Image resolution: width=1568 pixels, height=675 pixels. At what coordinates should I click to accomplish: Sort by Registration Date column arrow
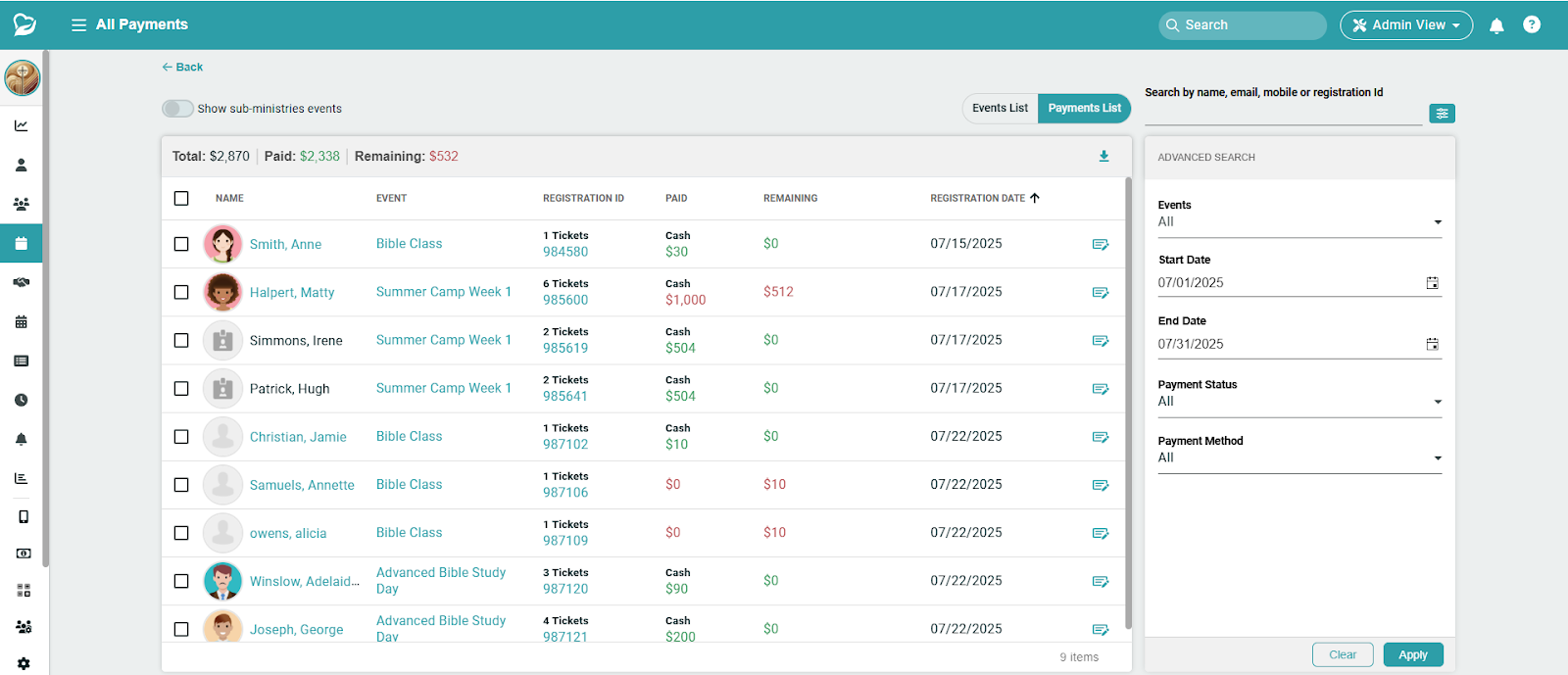tap(1035, 198)
